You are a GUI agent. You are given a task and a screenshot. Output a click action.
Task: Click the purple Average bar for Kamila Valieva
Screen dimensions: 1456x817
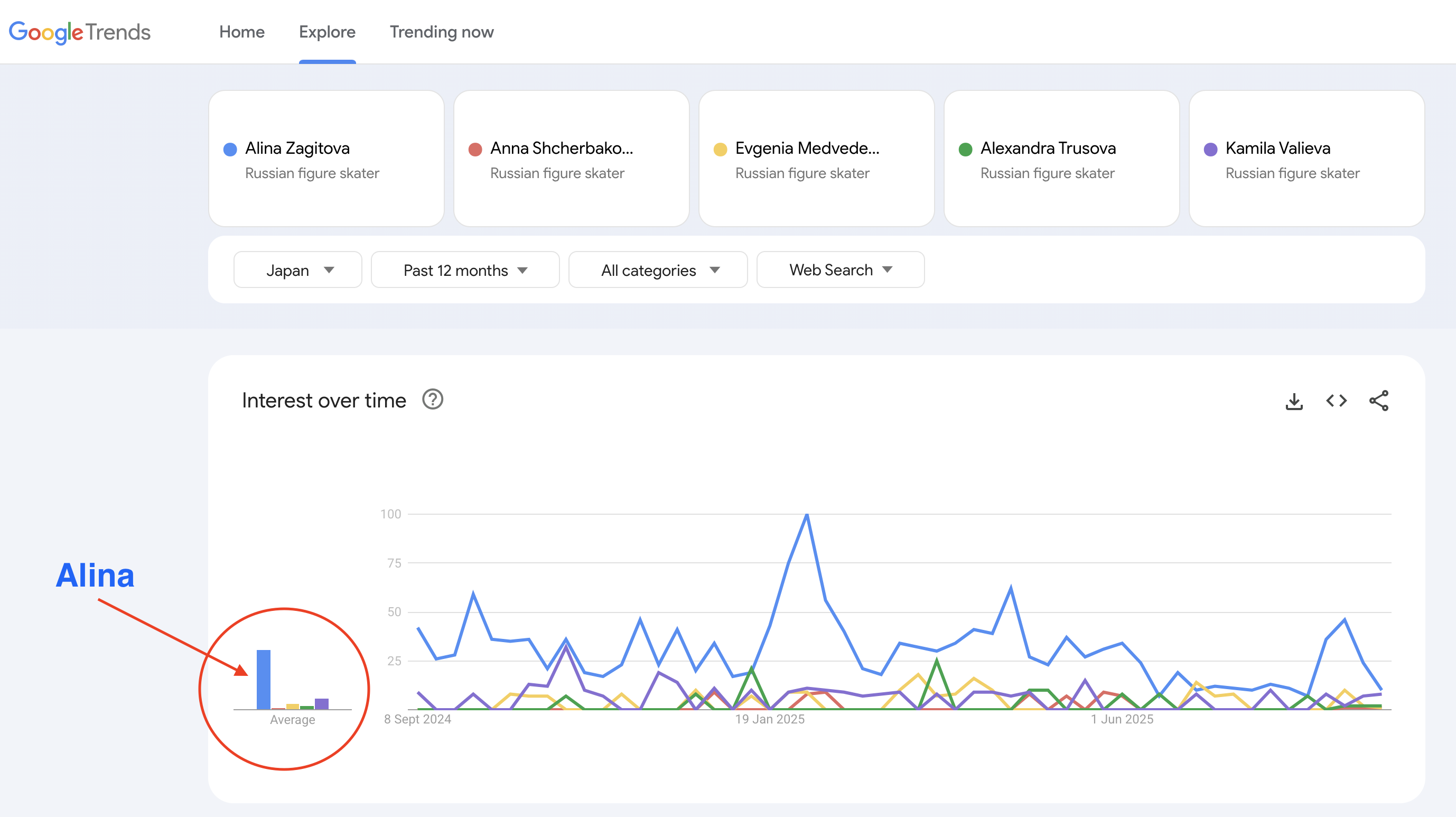[322, 703]
